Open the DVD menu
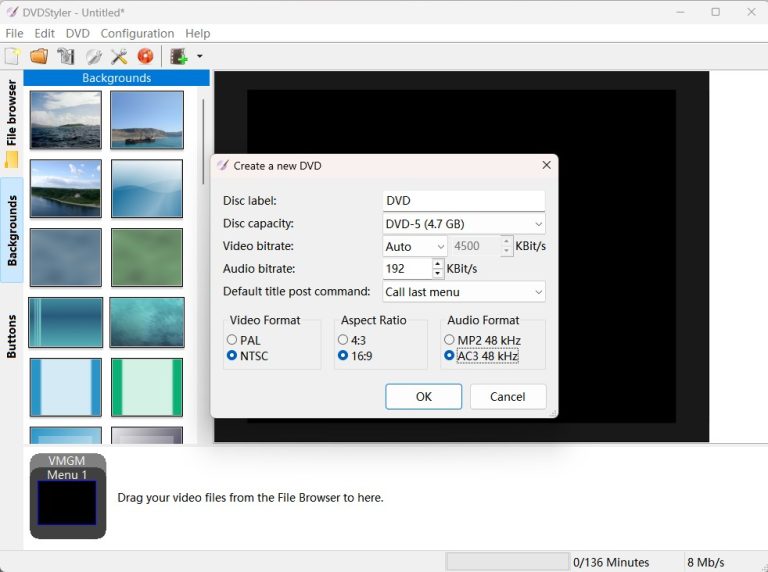Screen dimensions: 768x572 coord(78,33)
